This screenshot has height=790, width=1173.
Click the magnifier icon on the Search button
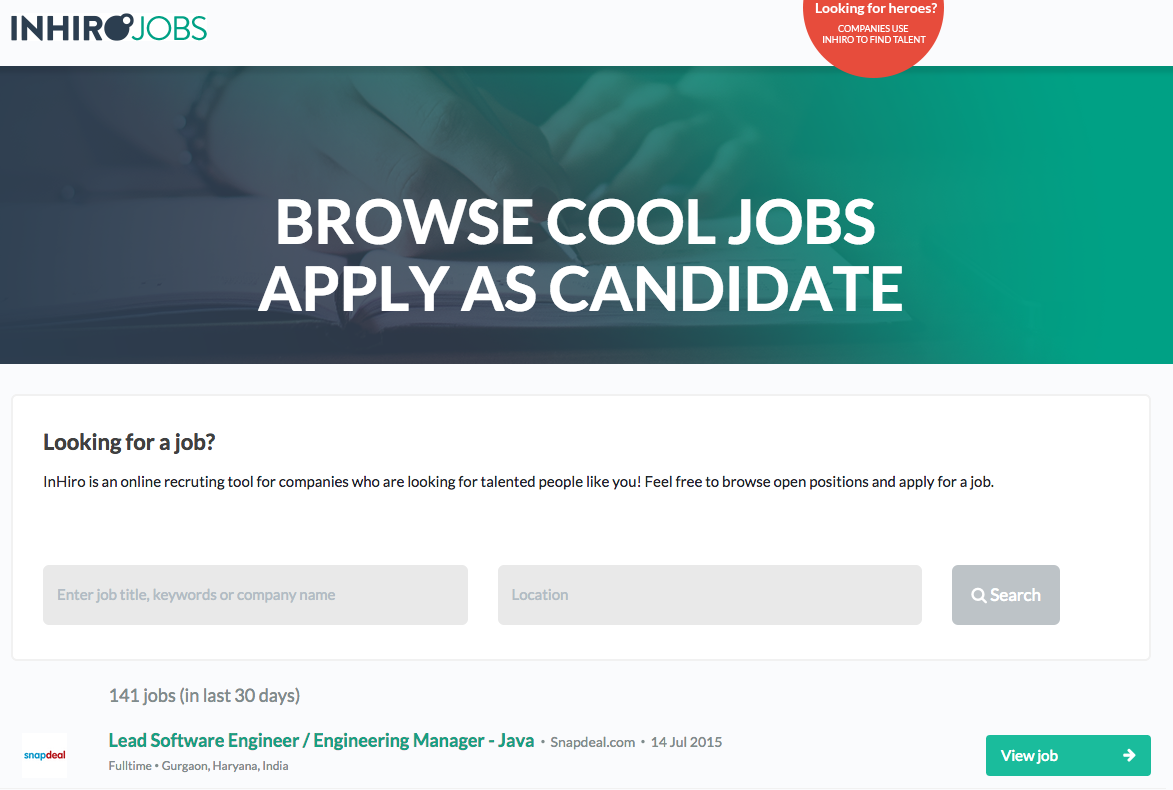(x=979, y=595)
